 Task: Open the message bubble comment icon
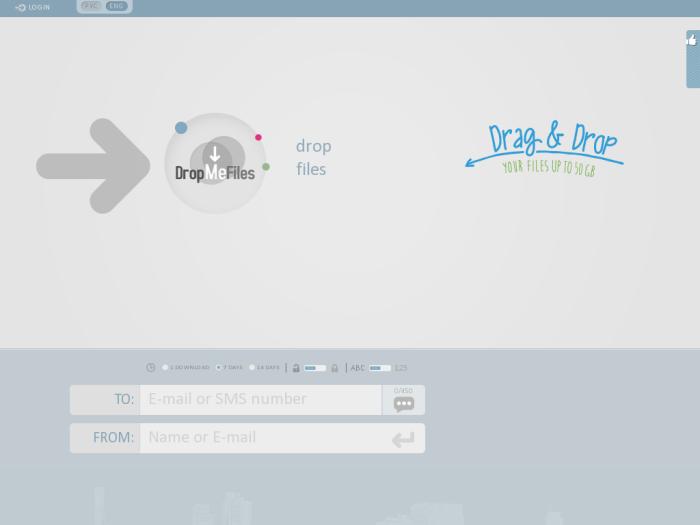point(404,404)
